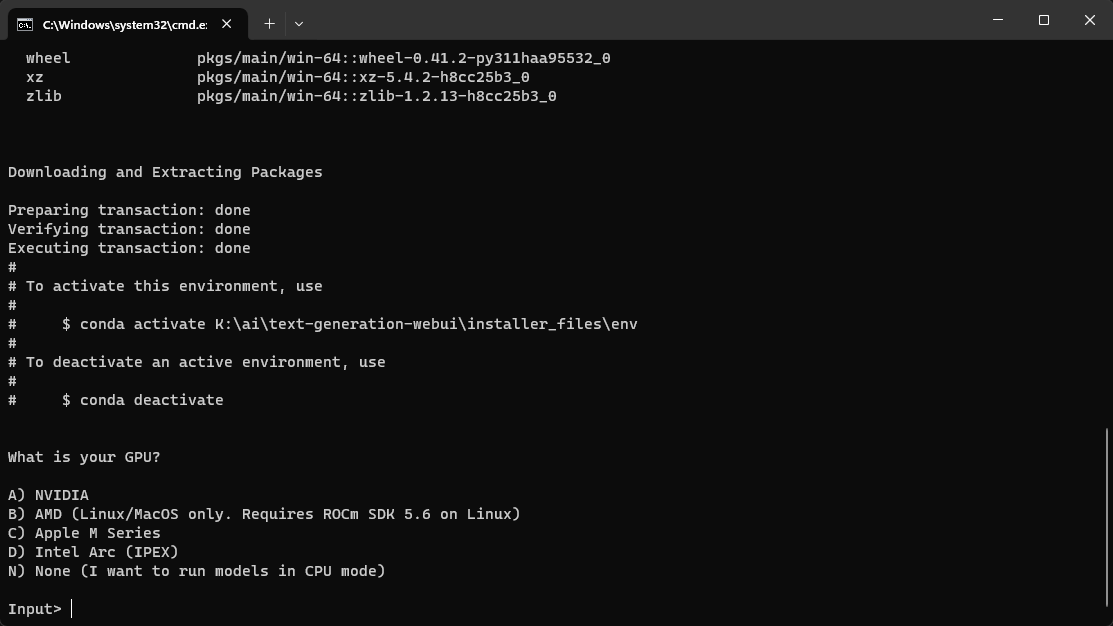Click the cmd icon in the tab
Image resolution: width=1113 pixels, height=626 pixels.
point(25,24)
